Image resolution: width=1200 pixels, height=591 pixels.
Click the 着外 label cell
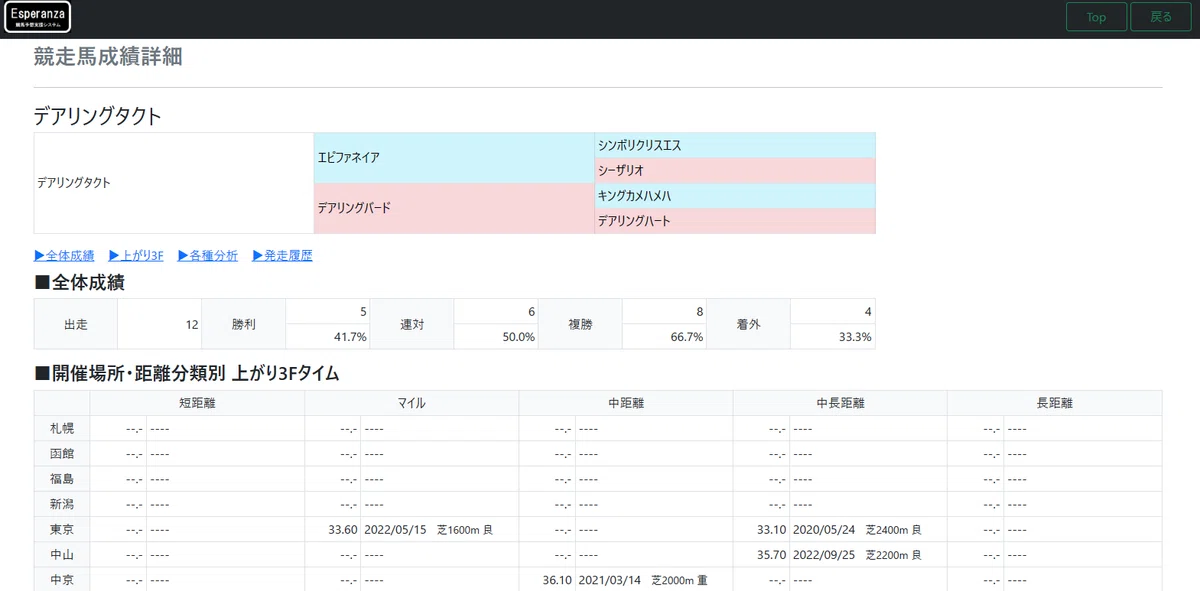coord(748,324)
